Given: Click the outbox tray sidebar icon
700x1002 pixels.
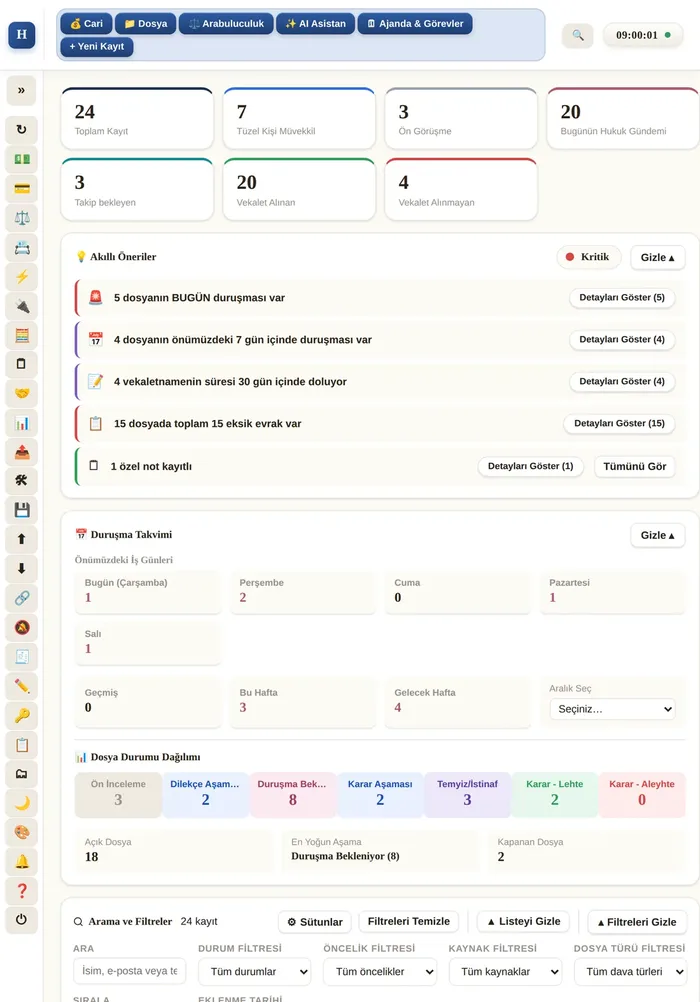Looking at the screenshot, I should (22, 452).
